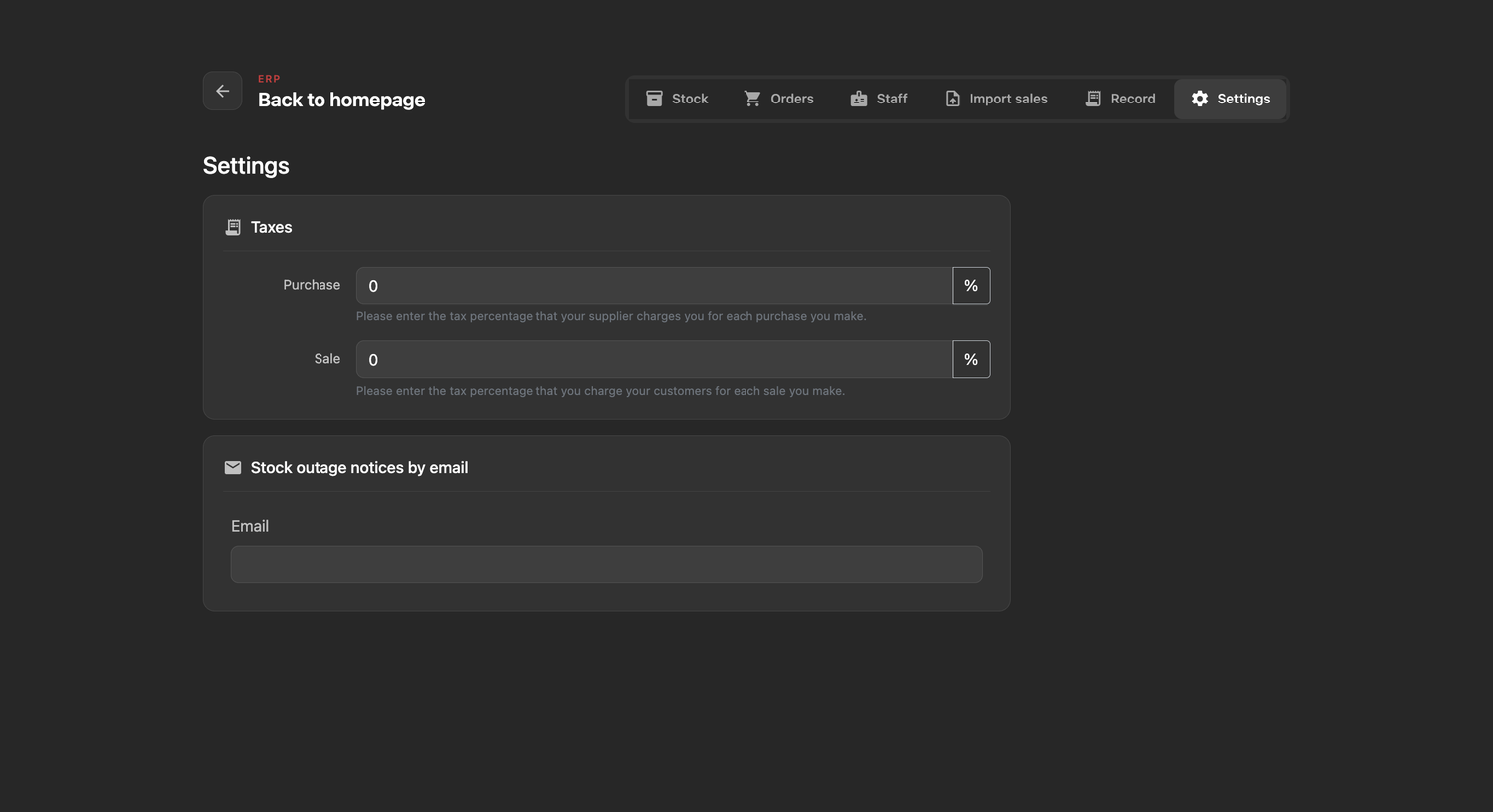Click the Taxes receipt icon
Image resolution: width=1493 pixels, height=812 pixels.
(x=233, y=227)
